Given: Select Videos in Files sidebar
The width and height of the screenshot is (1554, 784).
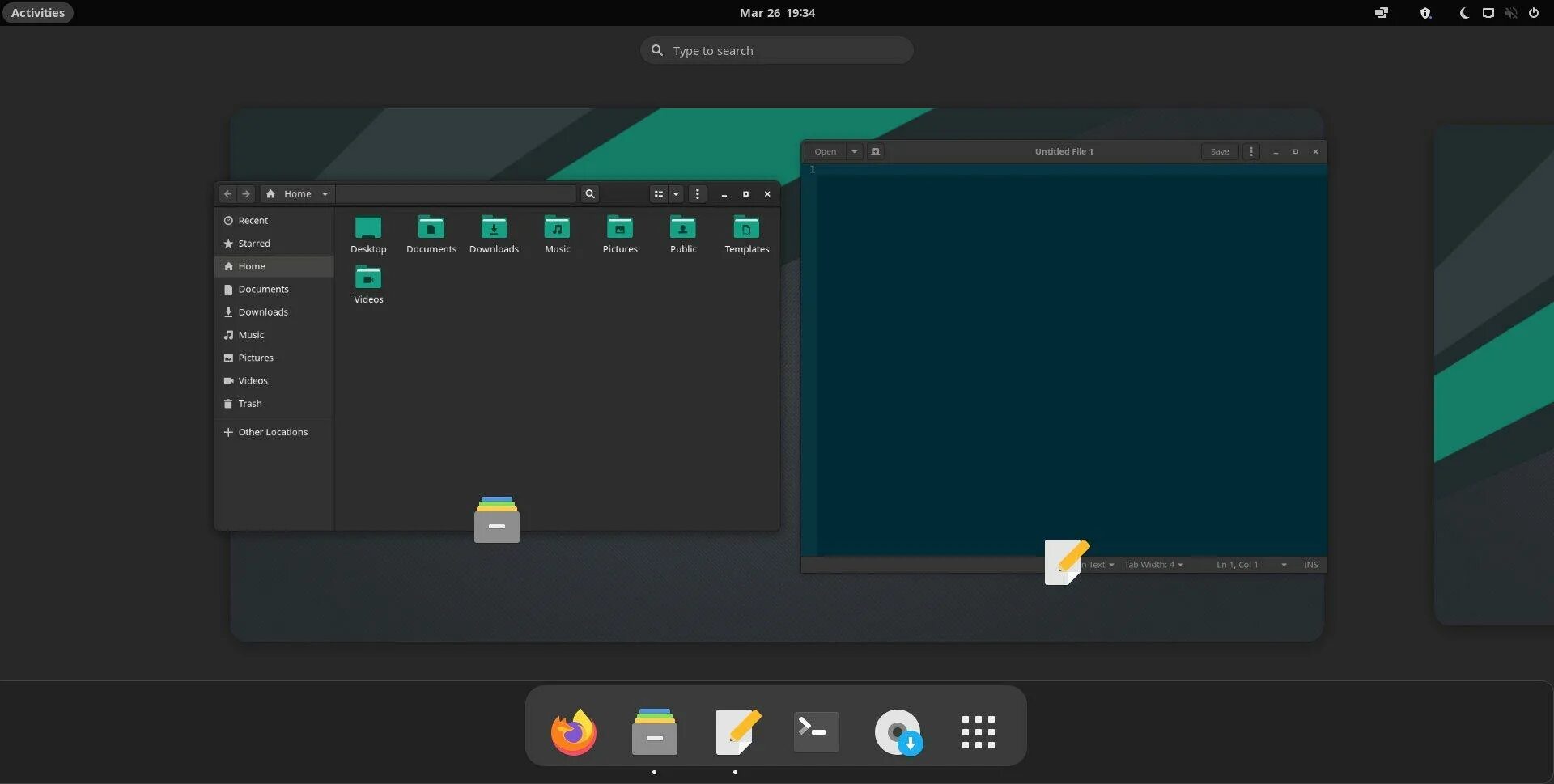Looking at the screenshot, I should click(274, 380).
